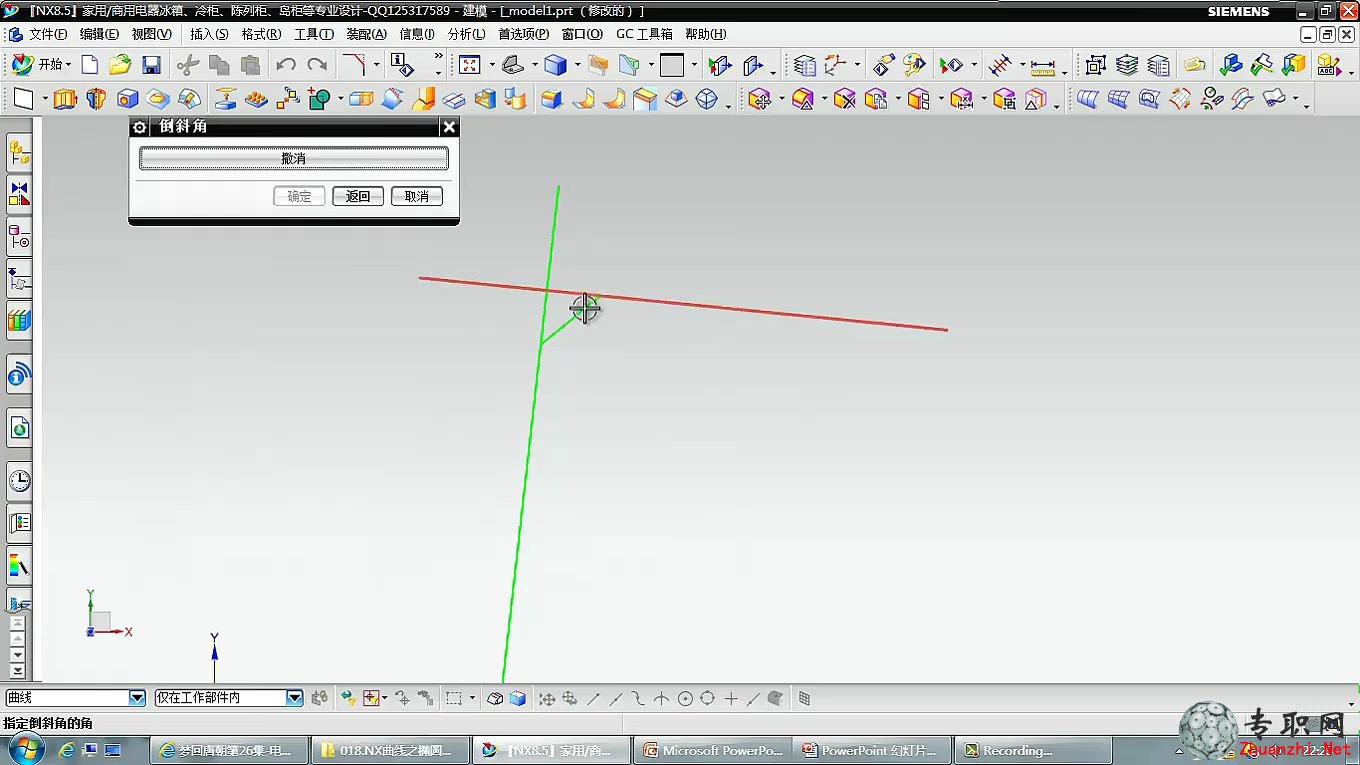
Task: Open the Part Navigator sidebar icon
Action: click(19, 238)
